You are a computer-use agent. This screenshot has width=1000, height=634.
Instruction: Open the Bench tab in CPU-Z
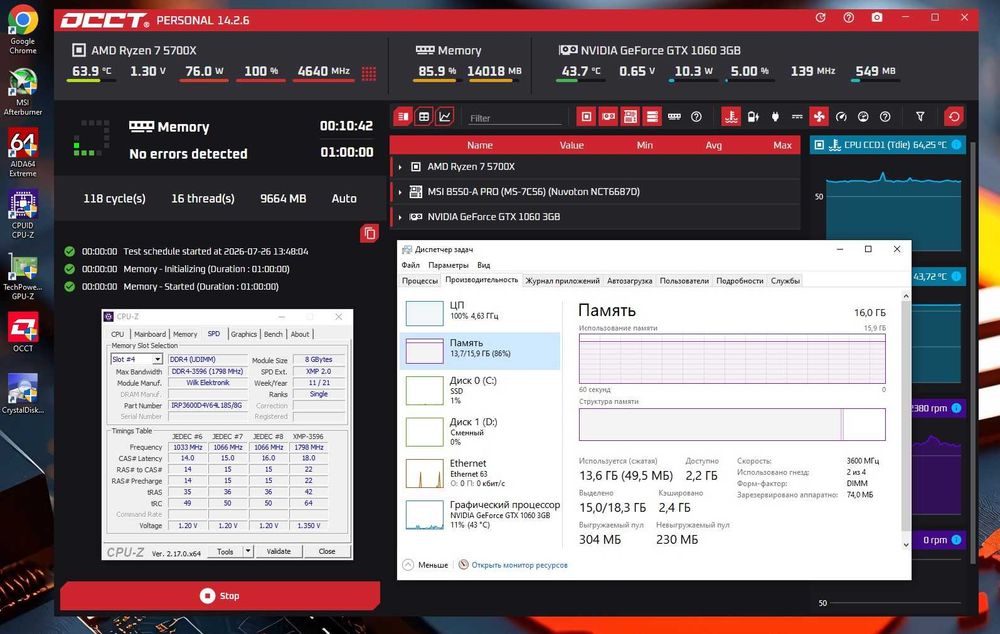point(273,334)
